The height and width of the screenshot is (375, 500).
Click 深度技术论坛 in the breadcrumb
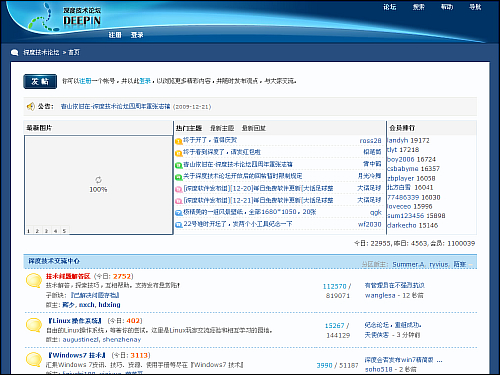pyautogui.click(x=41, y=52)
